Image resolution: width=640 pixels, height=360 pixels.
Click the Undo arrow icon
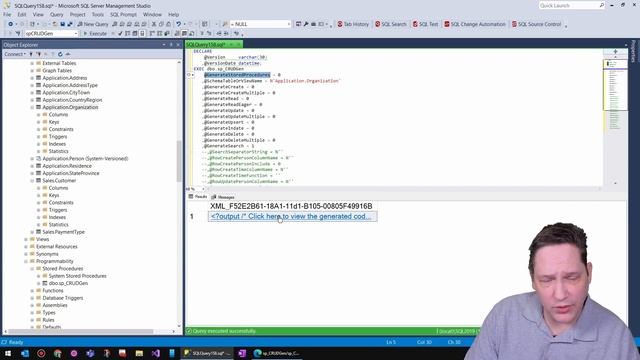(x=178, y=24)
